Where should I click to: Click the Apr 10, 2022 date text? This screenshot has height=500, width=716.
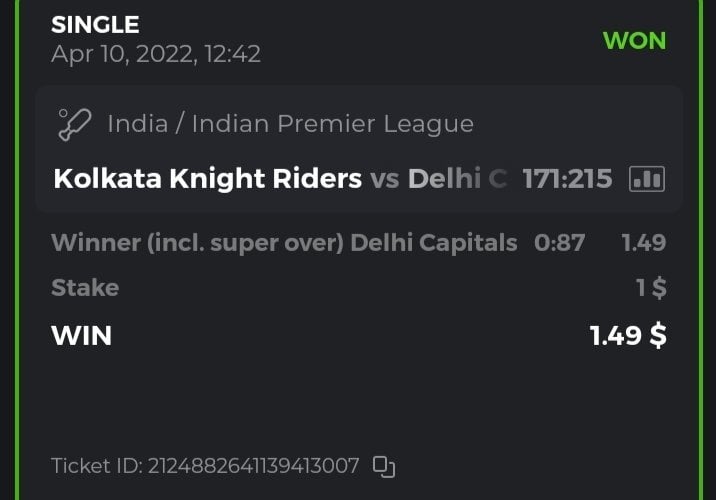click(x=155, y=54)
